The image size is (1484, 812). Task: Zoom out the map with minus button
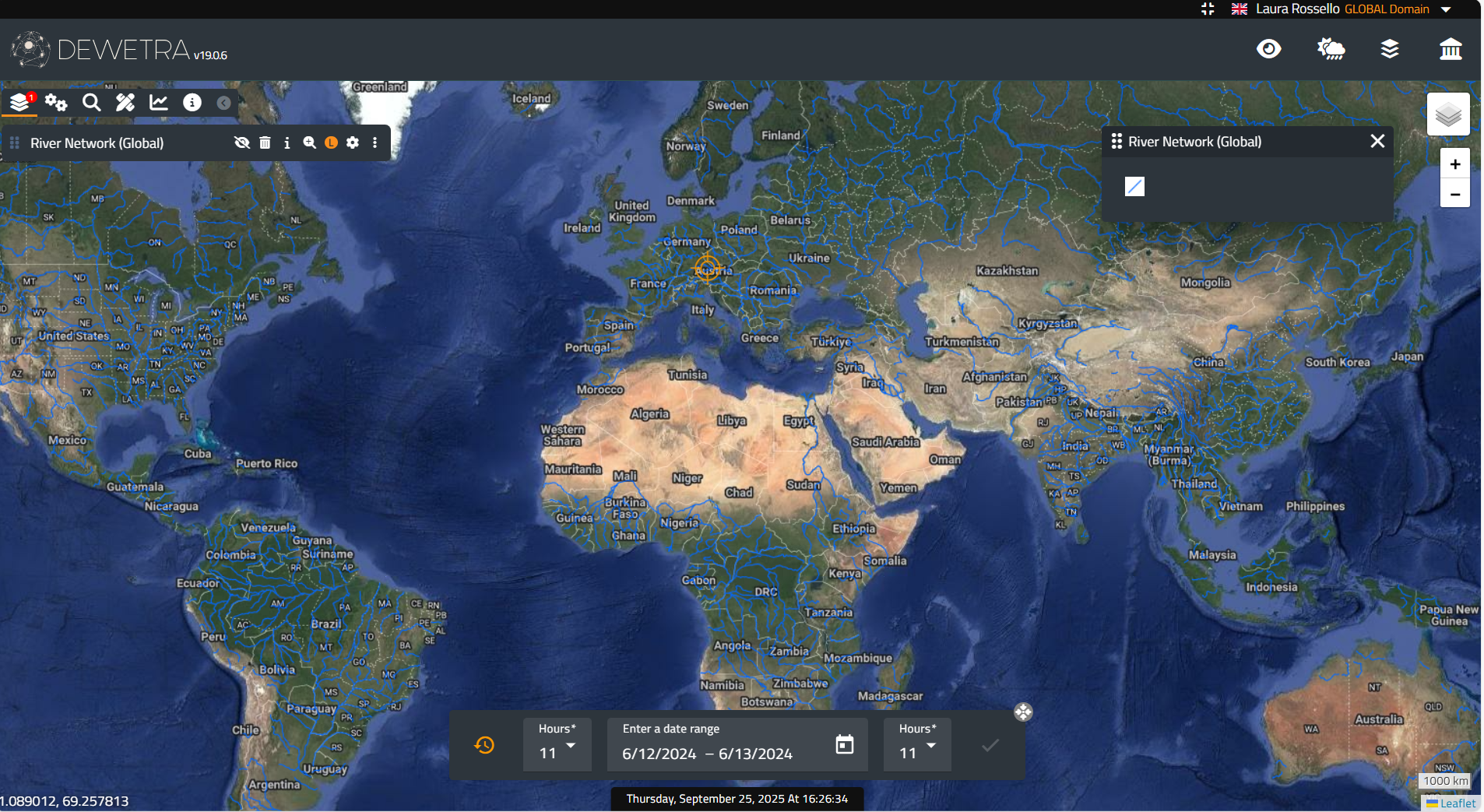(x=1454, y=194)
